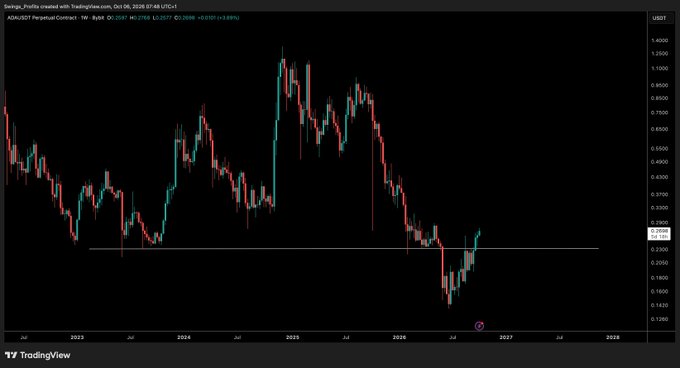Click the 0.8500 price axis label
The image size is (680, 368).
pos(660,98)
